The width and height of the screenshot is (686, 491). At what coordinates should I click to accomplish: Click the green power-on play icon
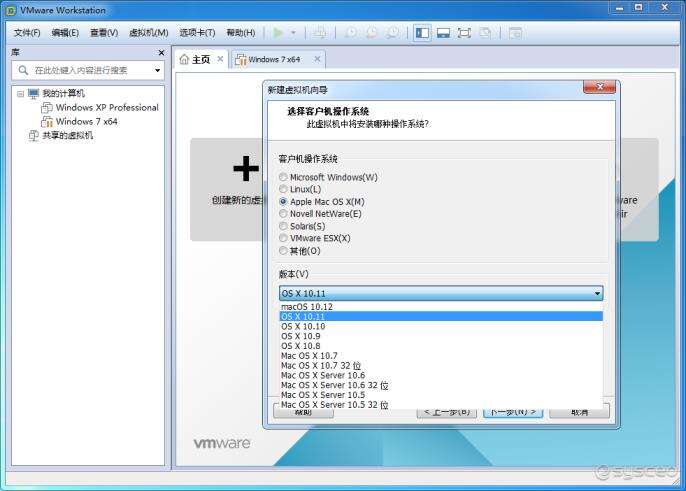278,33
